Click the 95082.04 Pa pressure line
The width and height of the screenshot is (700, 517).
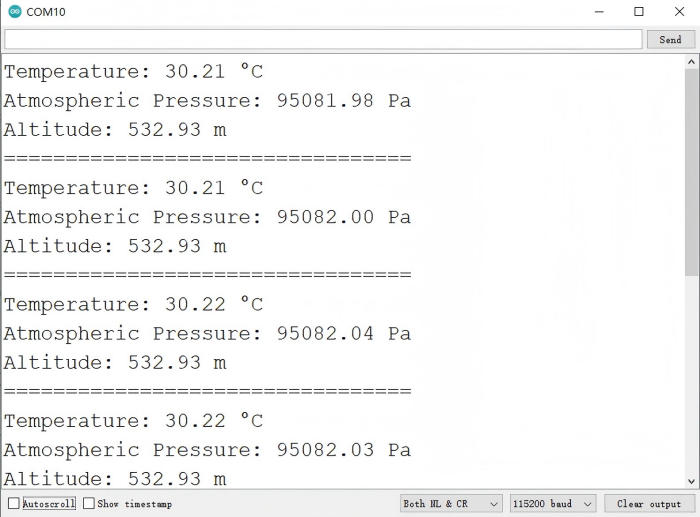[207, 333]
